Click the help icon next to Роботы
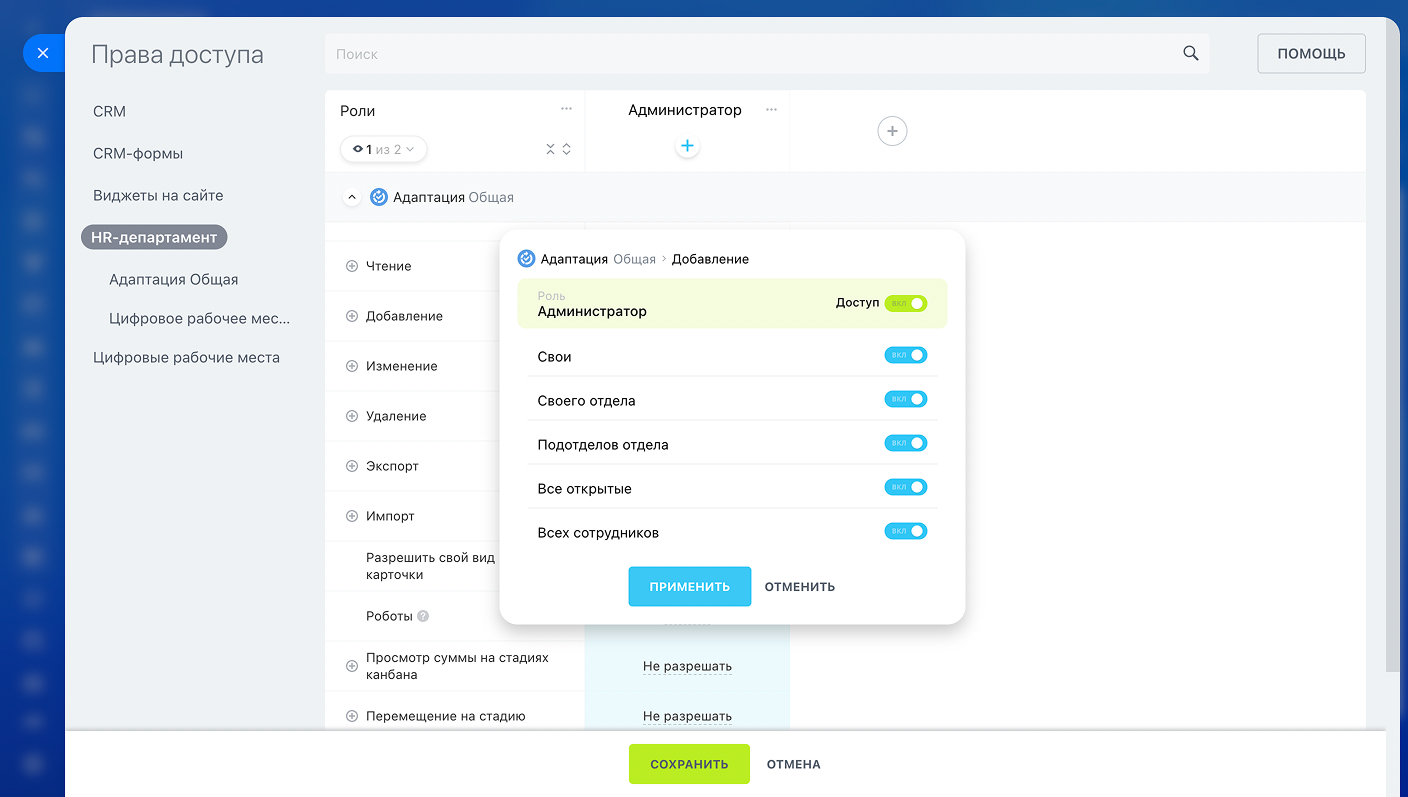 click(x=423, y=616)
